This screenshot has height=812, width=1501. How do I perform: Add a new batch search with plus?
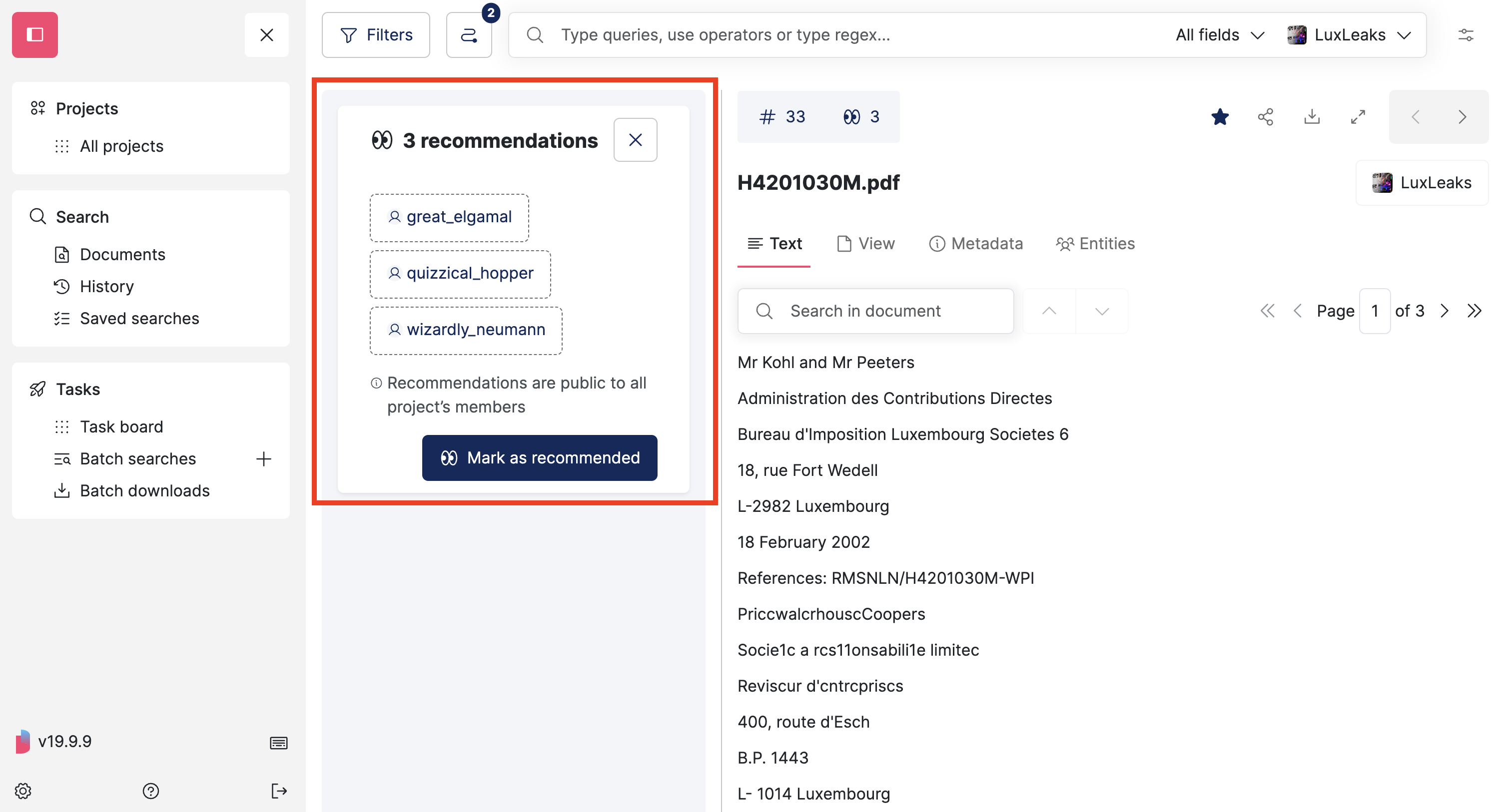(263, 459)
